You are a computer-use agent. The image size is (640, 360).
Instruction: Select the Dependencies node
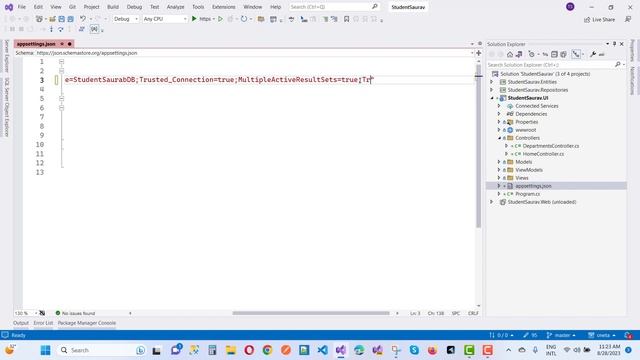pos(531,114)
